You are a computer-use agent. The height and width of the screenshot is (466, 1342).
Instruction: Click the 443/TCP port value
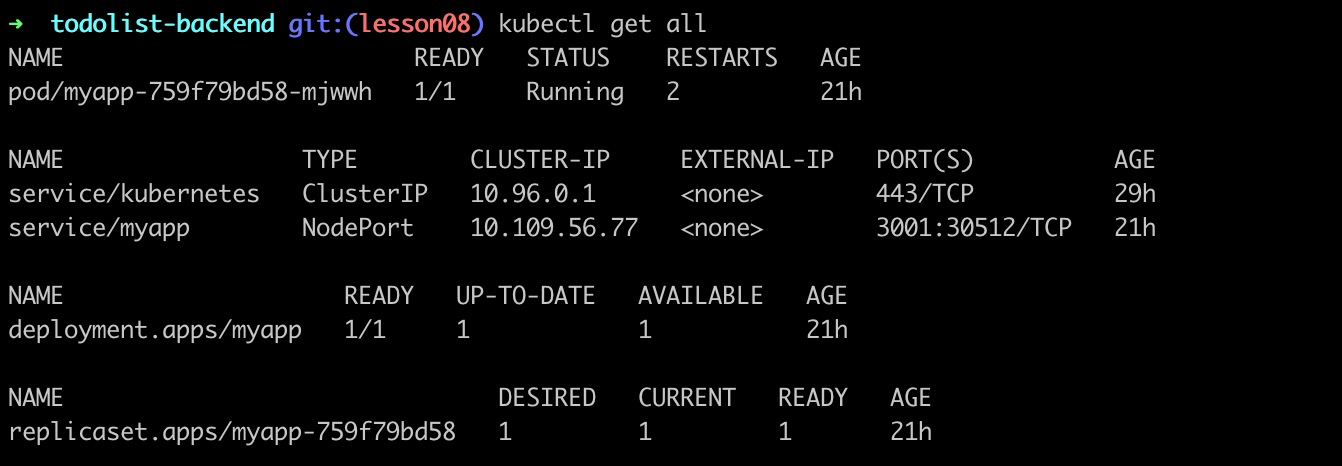pyautogui.click(x=925, y=194)
